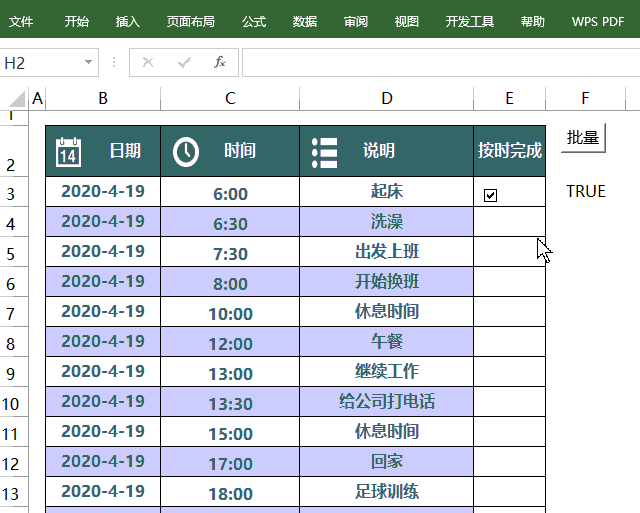640x513 pixels.
Task: Click the clock icon in 时间 header
Action: pos(186,152)
